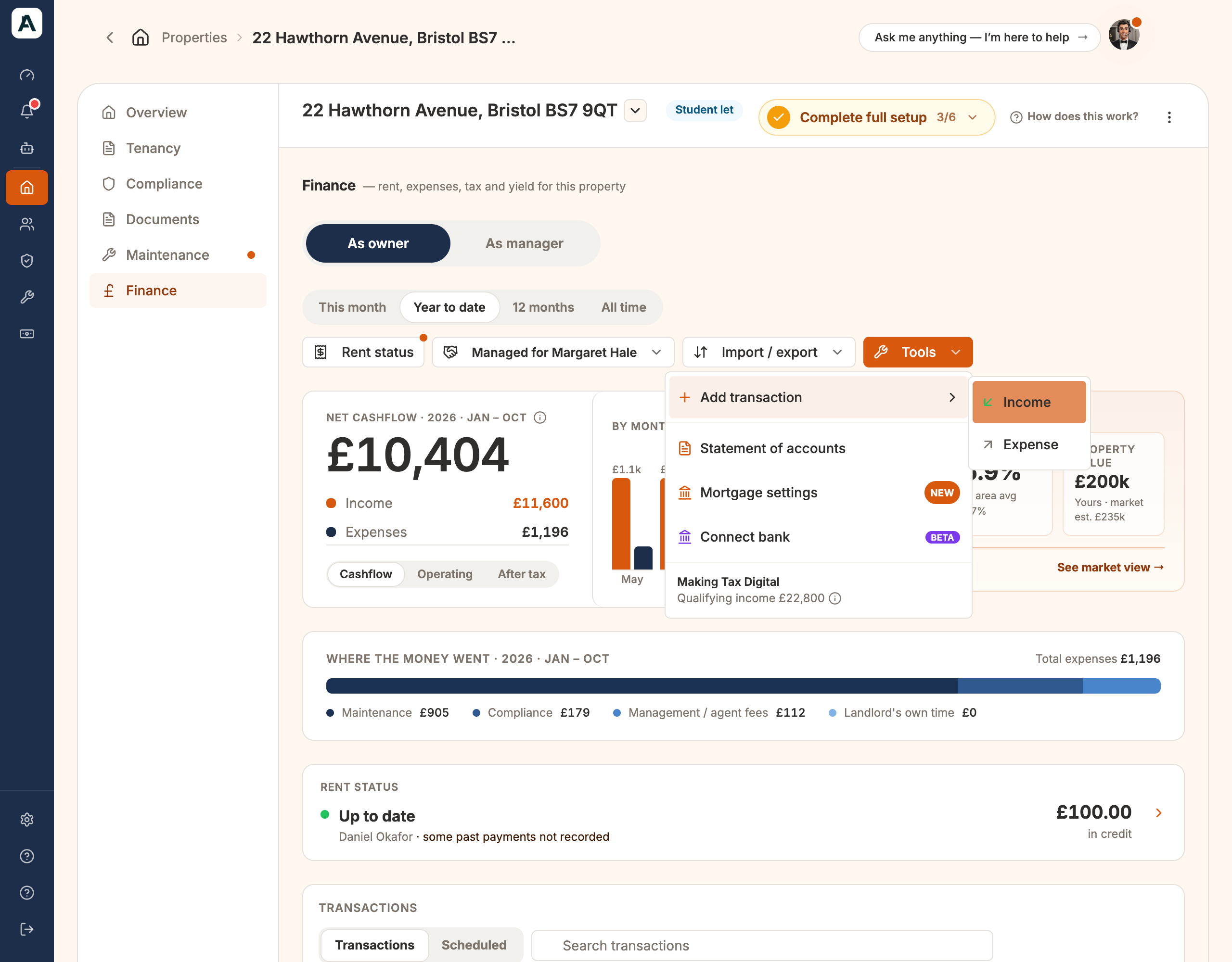Switch to Scheduled tab
The width and height of the screenshot is (1232, 962).
[x=474, y=945]
